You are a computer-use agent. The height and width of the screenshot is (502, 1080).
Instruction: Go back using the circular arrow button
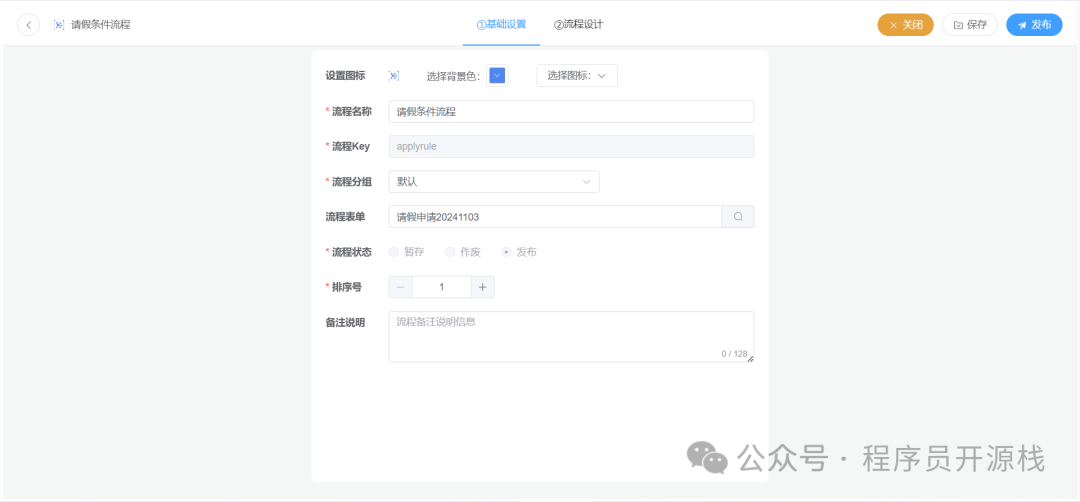pyautogui.click(x=28, y=25)
